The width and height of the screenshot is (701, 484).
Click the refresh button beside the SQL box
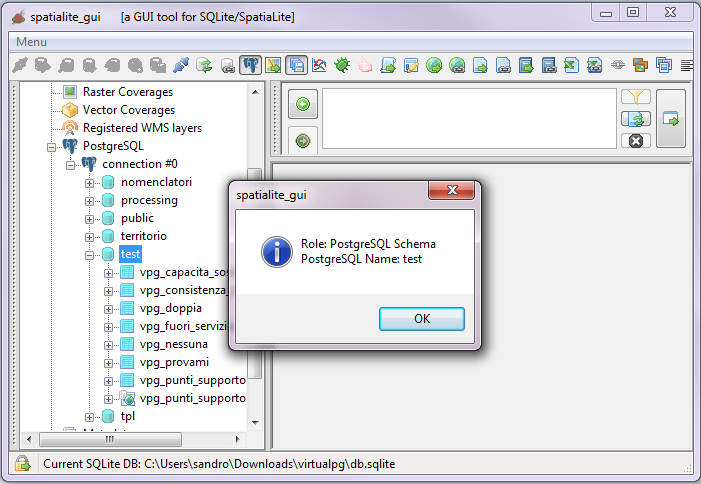pos(636,119)
